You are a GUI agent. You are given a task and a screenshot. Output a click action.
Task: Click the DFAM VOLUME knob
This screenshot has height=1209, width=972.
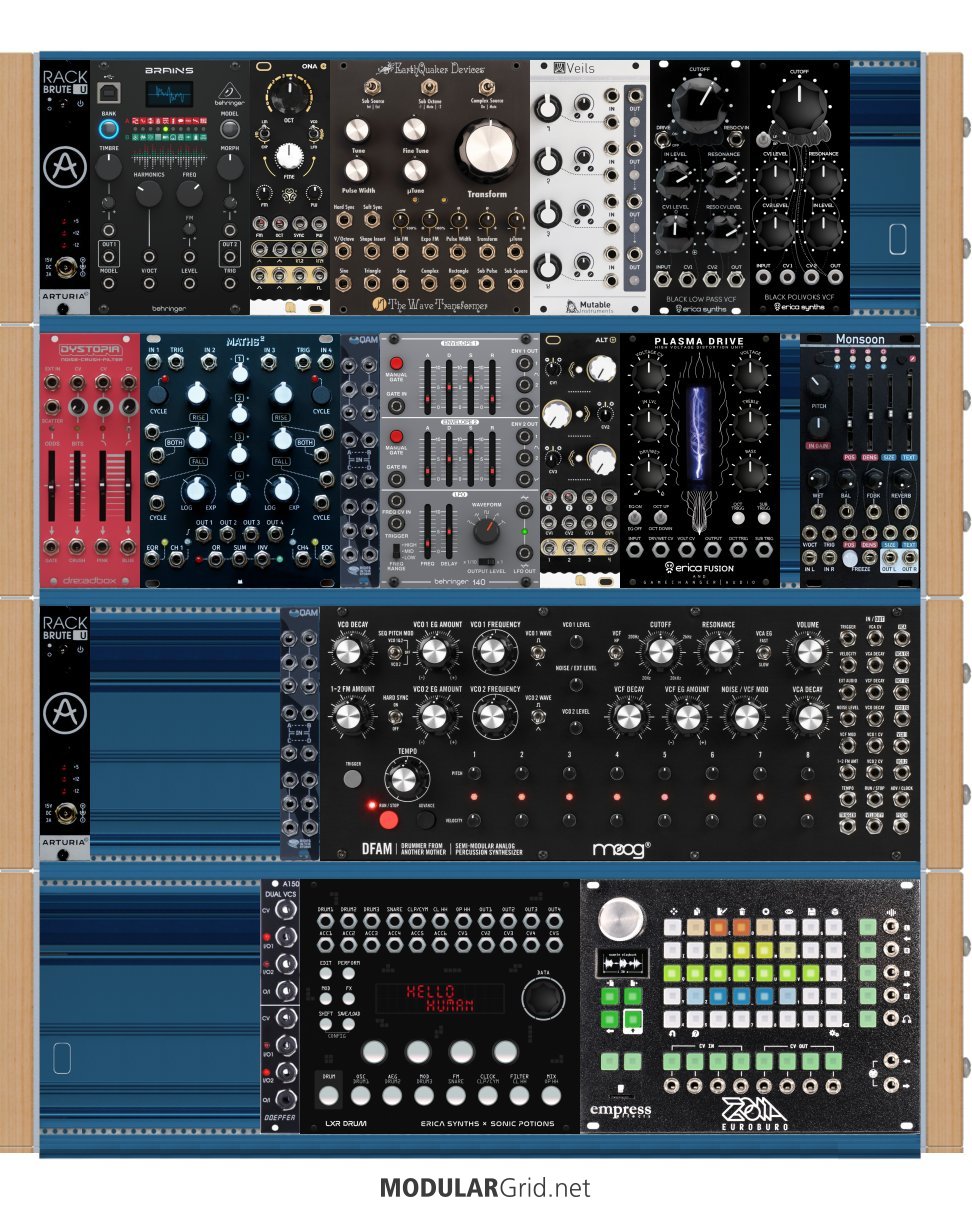(807, 654)
